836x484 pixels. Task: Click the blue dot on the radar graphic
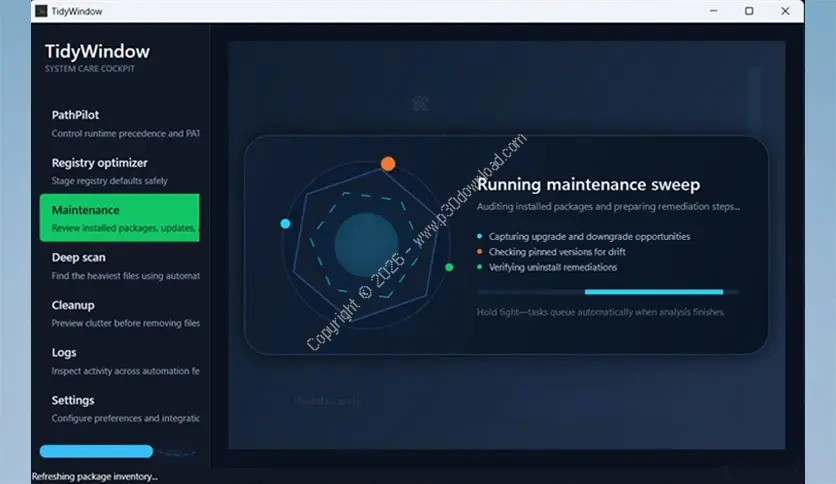click(286, 223)
